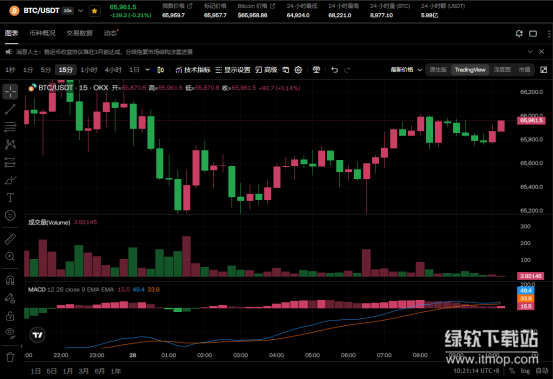553x379 pixels.
Task: Click the layout rectangle icon
Action: pyautogui.click(x=533, y=33)
